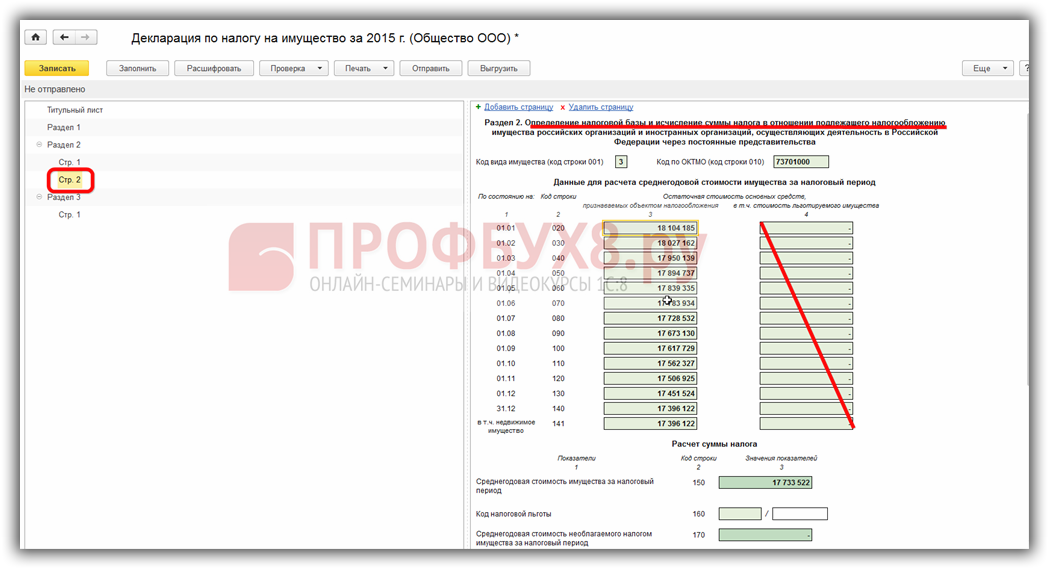Click the Отправить button
The width and height of the screenshot is (1049, 569).
[430, 69]
